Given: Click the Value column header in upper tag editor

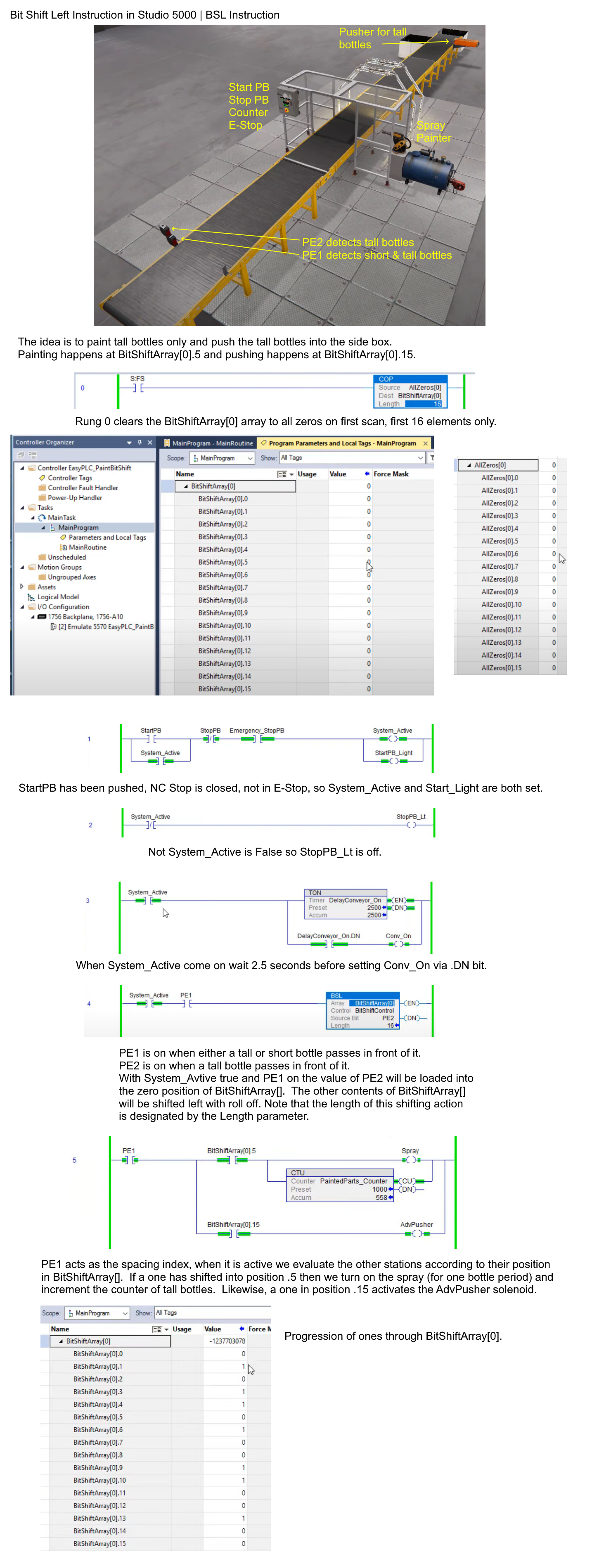Looking at the screenshot, I should 337,473.
